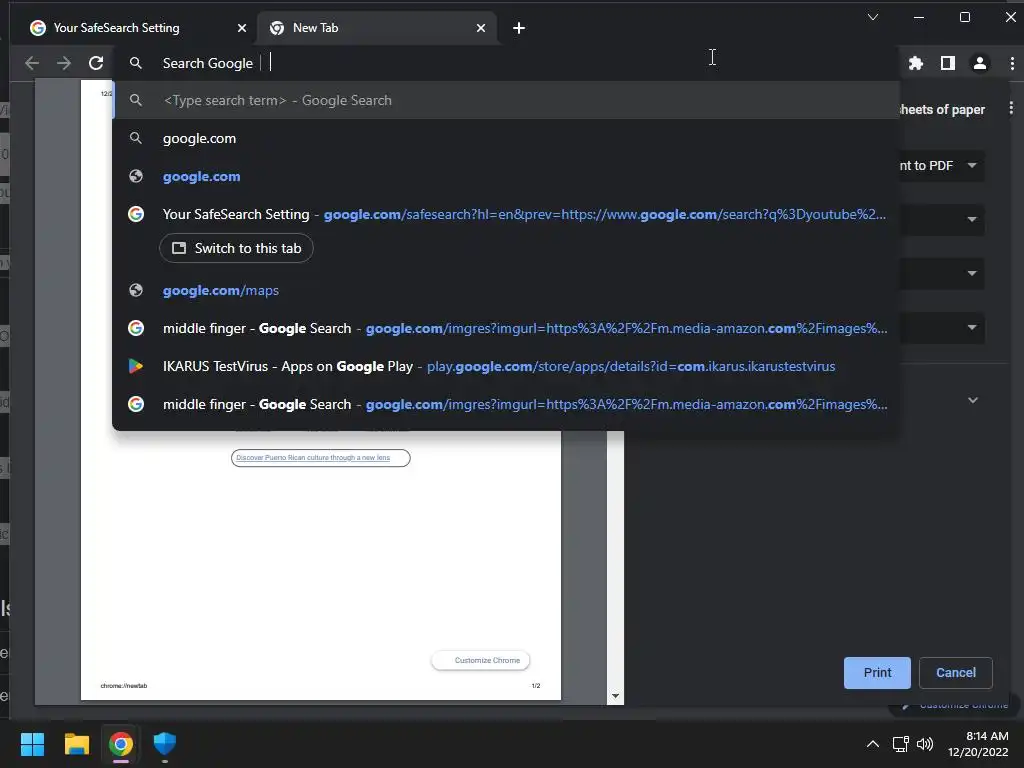Open print dialog more options dots
This screenshot has width=1024, height=768.
[x=1011, y=108]
